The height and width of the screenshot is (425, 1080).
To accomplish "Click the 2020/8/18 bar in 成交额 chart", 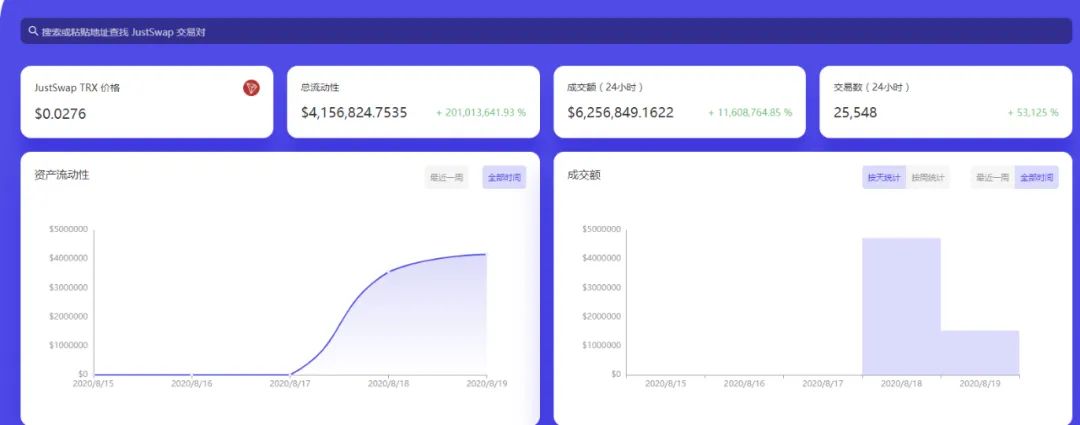I will (901, 306).
